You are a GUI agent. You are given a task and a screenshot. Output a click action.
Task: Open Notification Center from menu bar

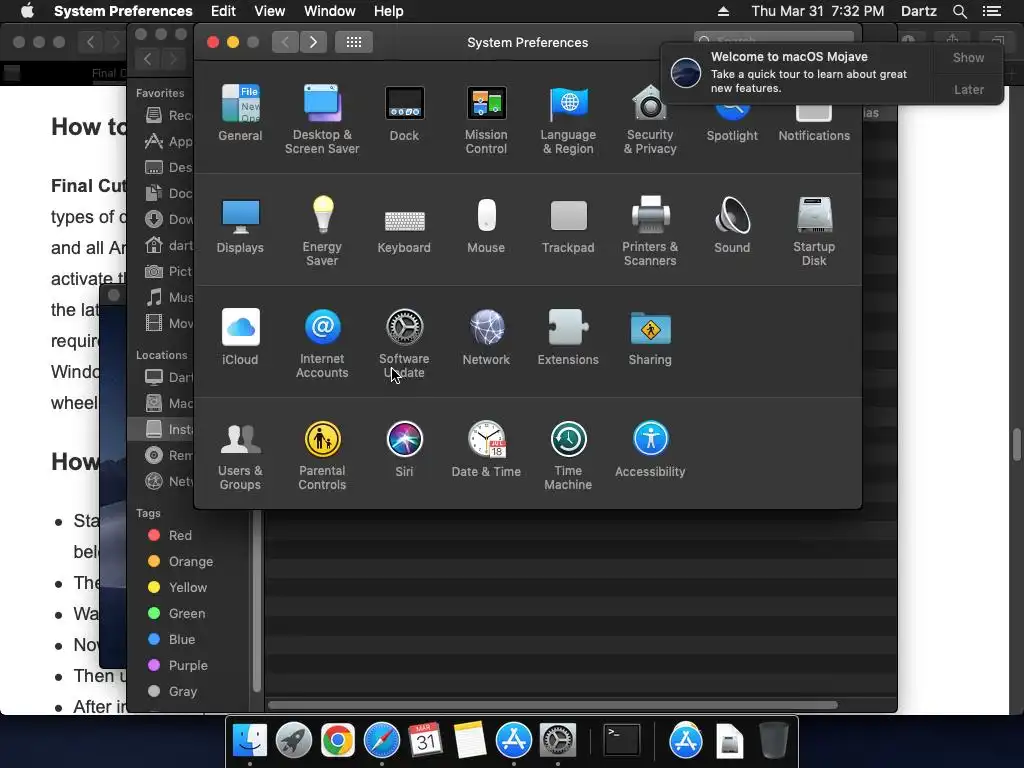[x=991, y=11]
